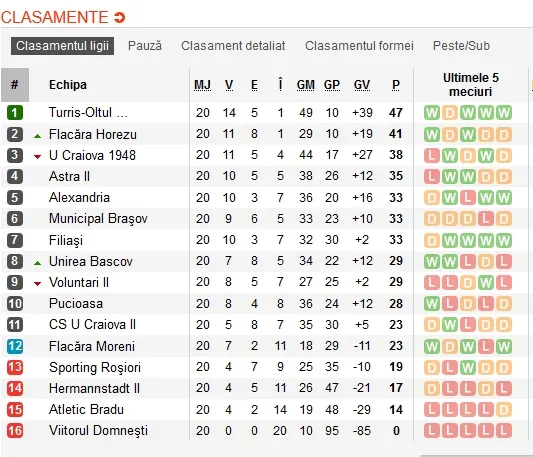
Task: Click the GV goal difference column header
Action: pos(362,85)
